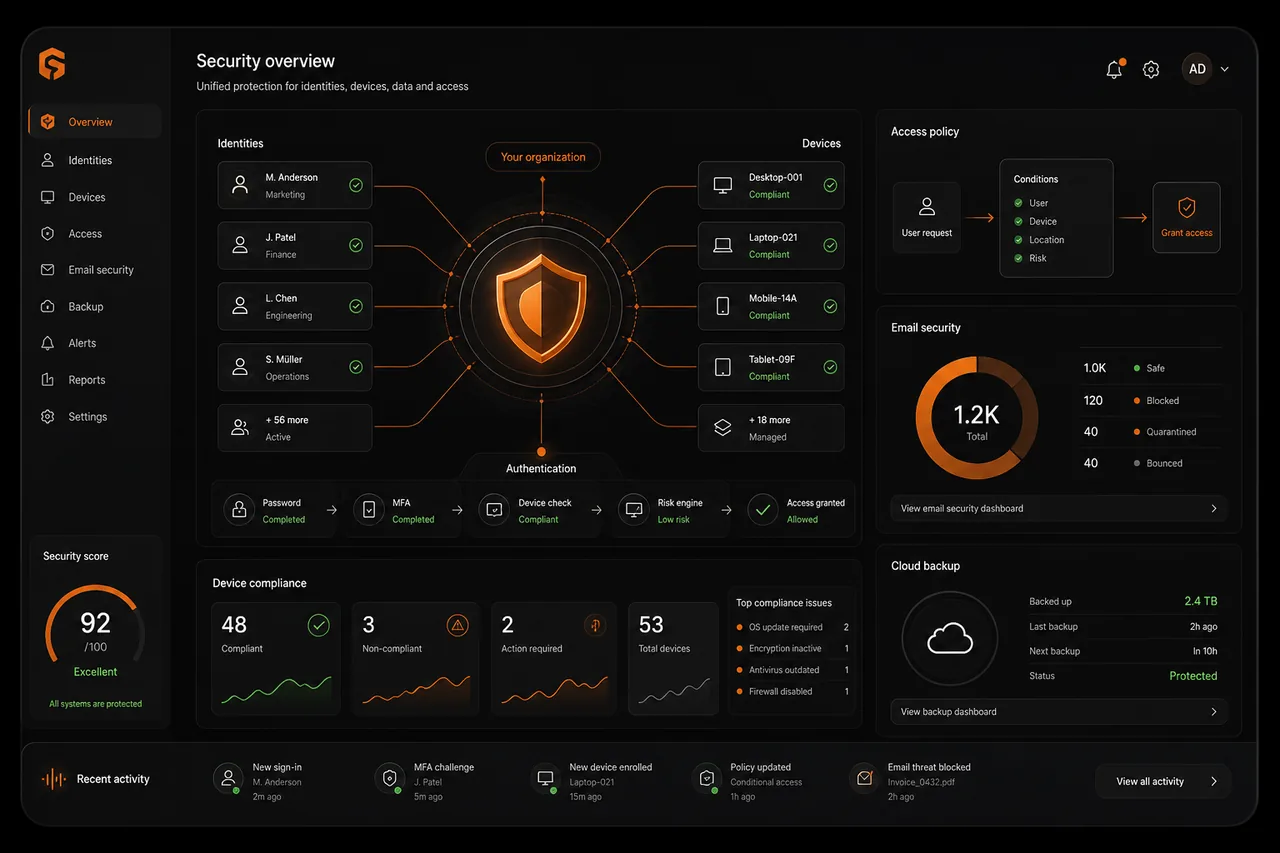Click the Recent activity waveform icon

pos(54,779)
